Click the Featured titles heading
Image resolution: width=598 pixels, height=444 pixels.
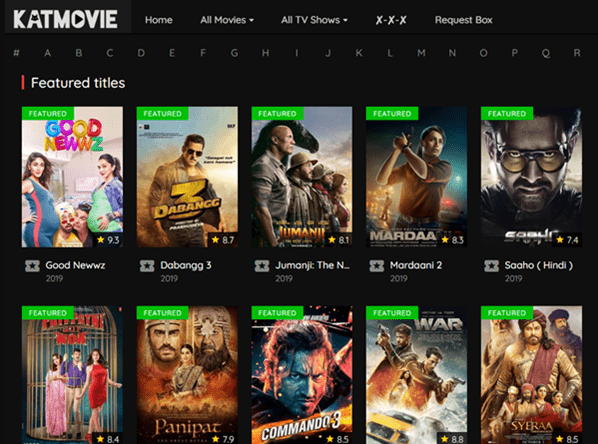click(78, 83)
